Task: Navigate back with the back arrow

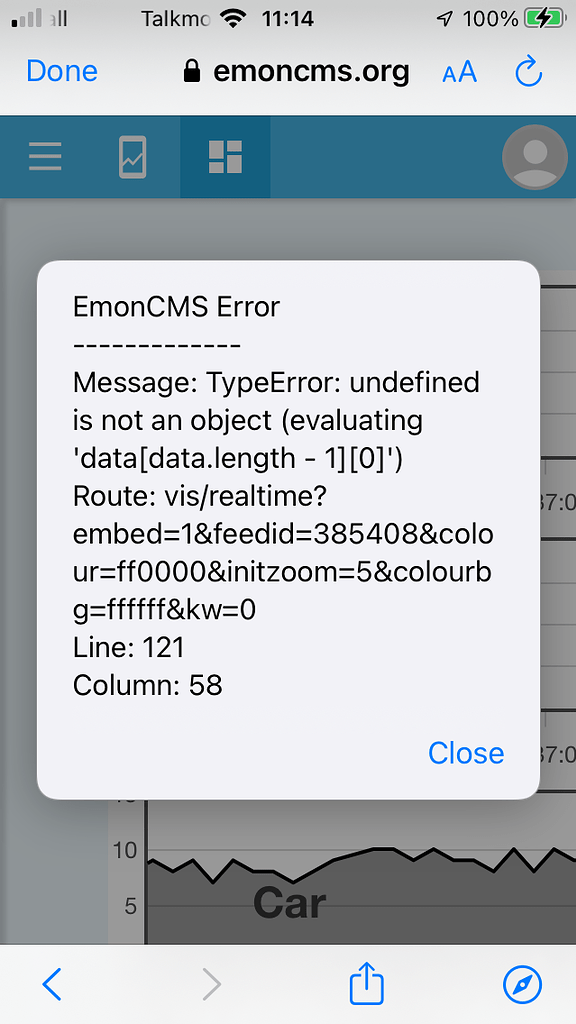Action: click(x=52, y=984)
